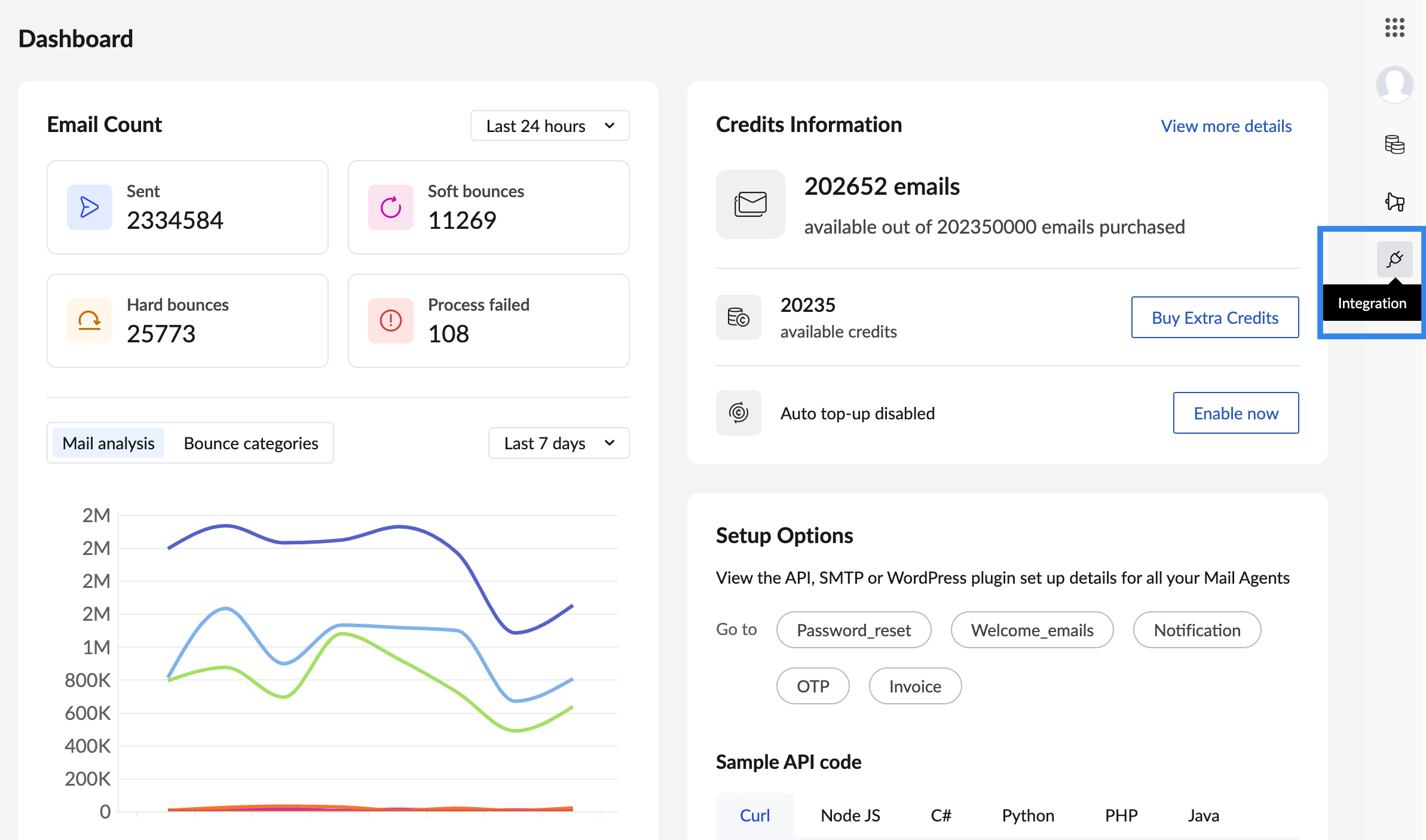Click the Process failed alert icon
Viewport: 1426px width, 840px height.
tap(391, 321)
